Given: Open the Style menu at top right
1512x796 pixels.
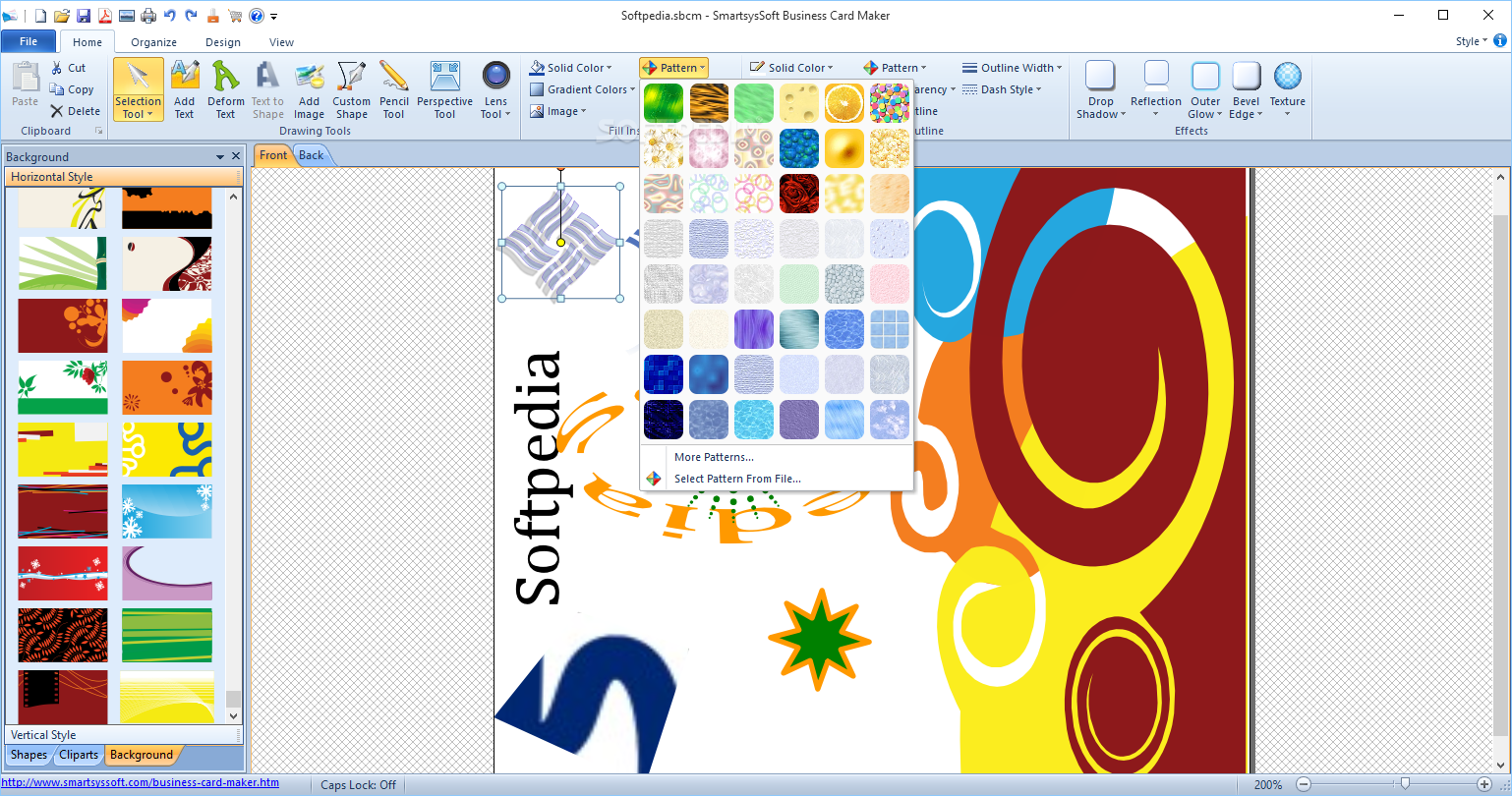Looking at the screenshot, I should [x=1470, y=41].
